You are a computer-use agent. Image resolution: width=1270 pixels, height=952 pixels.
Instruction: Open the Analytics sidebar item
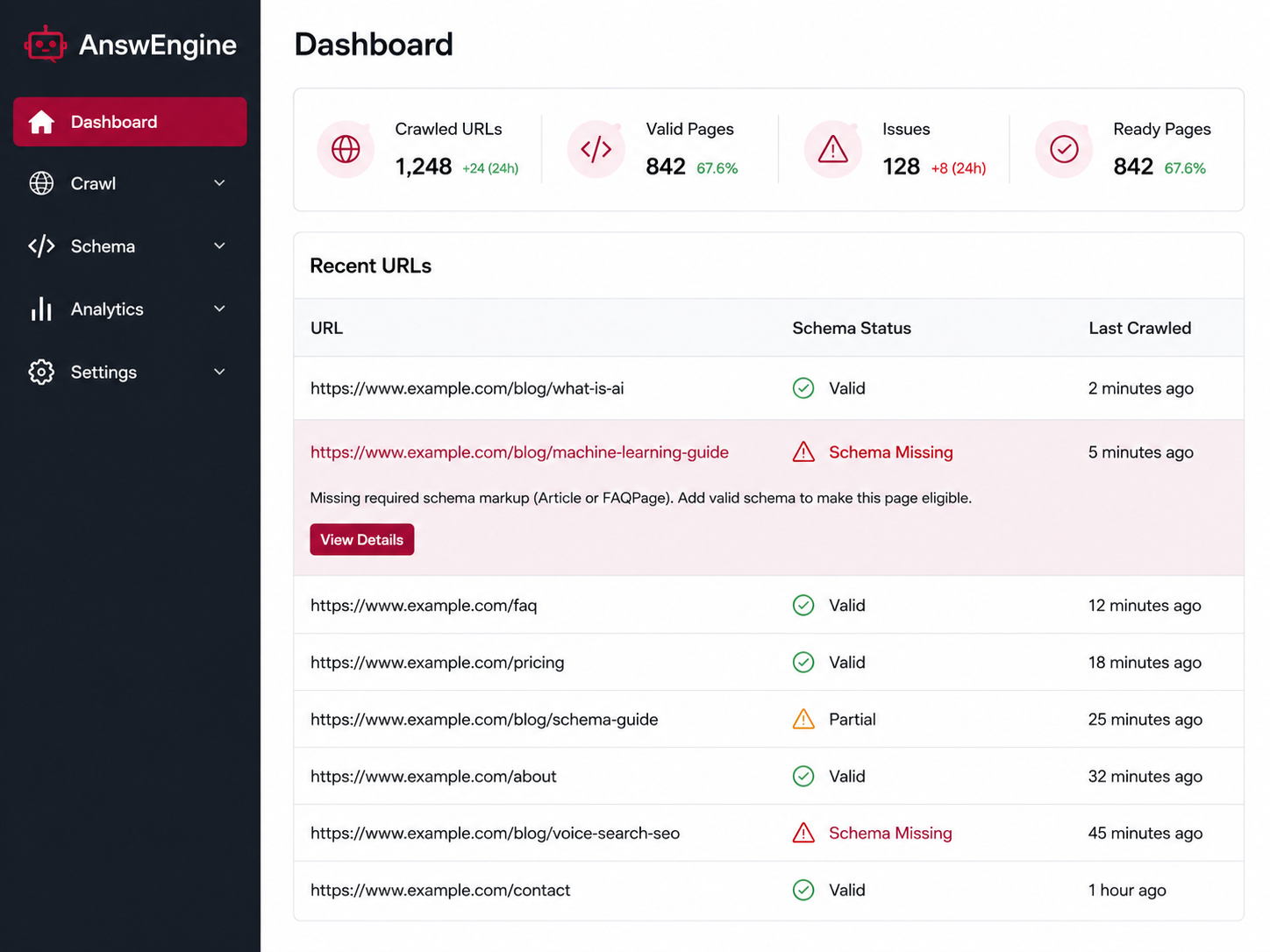click(x=130, y=309)
